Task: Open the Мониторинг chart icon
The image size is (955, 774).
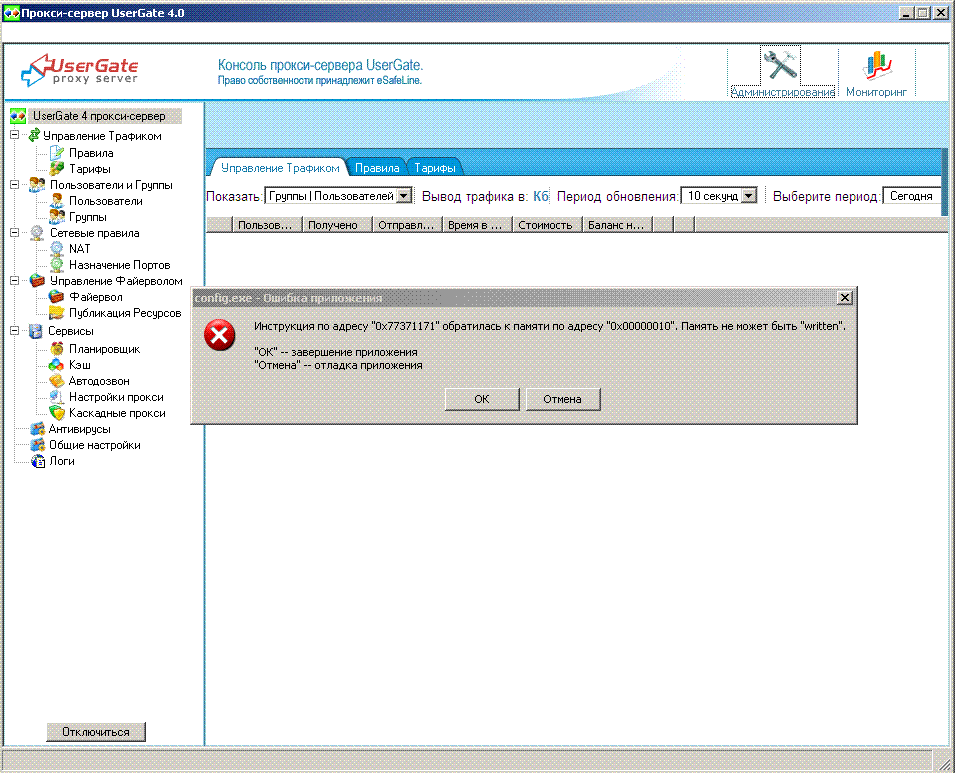Action: point(876,66)
